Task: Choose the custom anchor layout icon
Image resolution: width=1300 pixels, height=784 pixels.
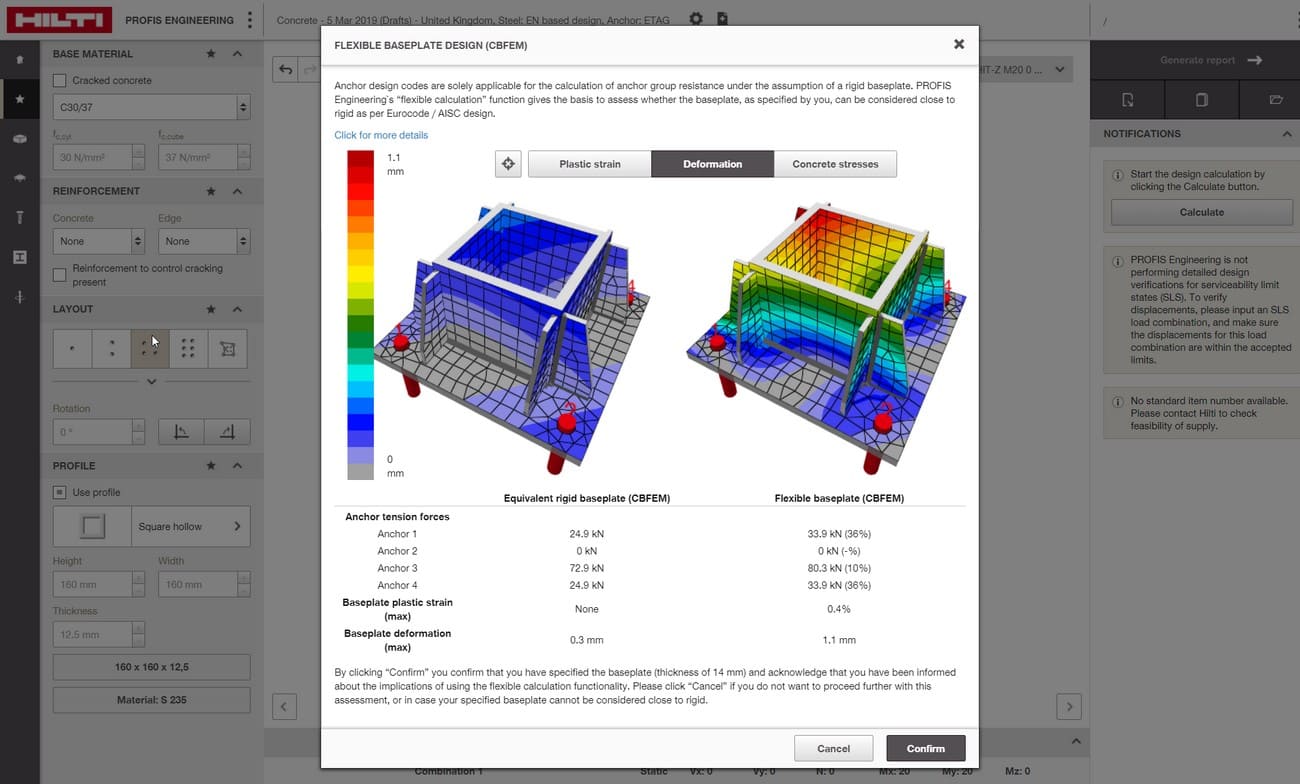Action: [227, 349]
